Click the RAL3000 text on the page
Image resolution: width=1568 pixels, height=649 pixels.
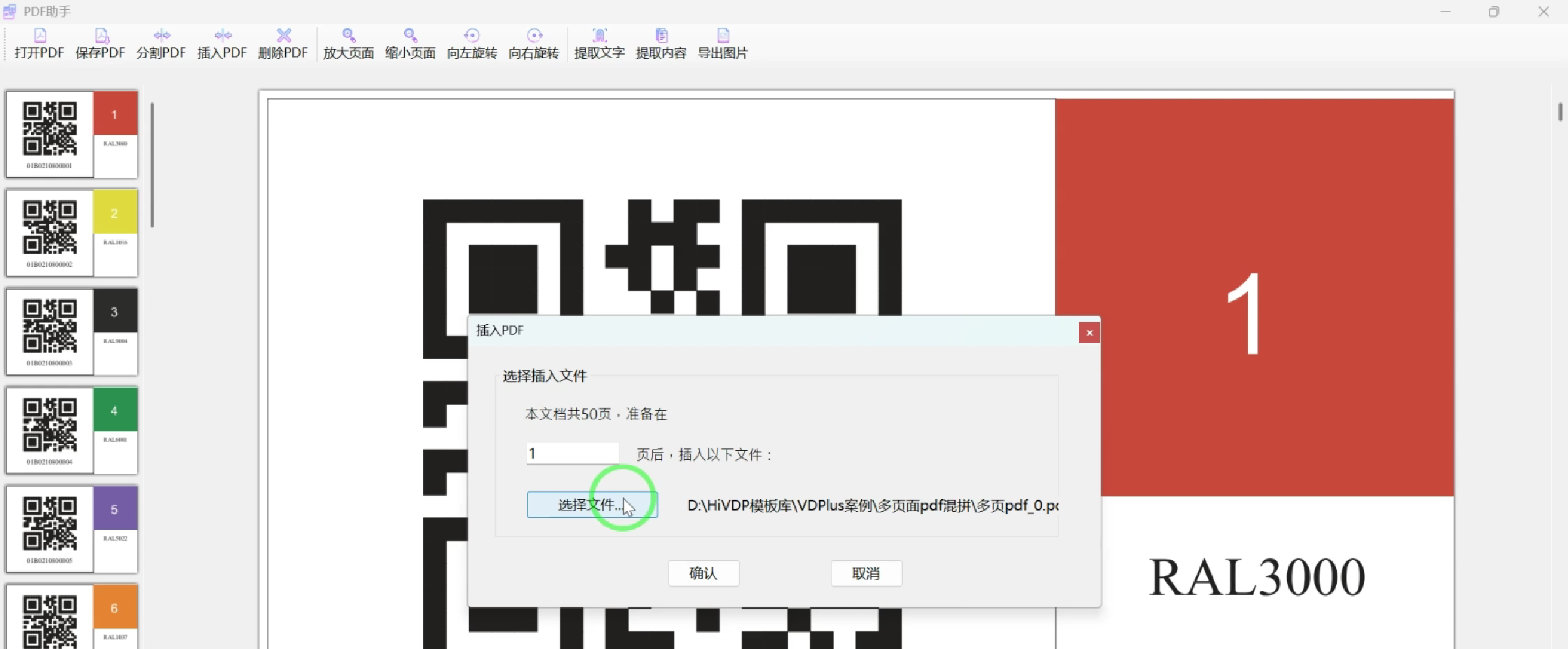(x=1257, y=578)
